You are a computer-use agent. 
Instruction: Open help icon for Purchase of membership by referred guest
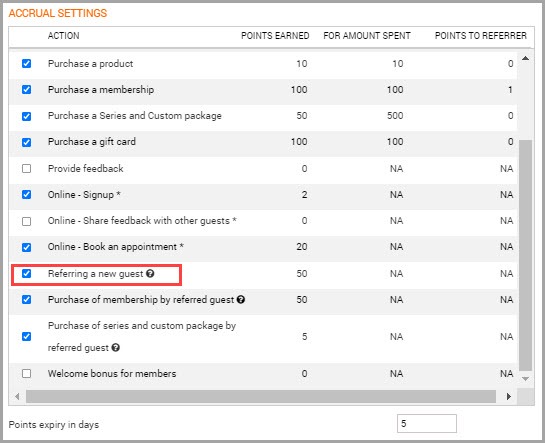pos(241,300)
